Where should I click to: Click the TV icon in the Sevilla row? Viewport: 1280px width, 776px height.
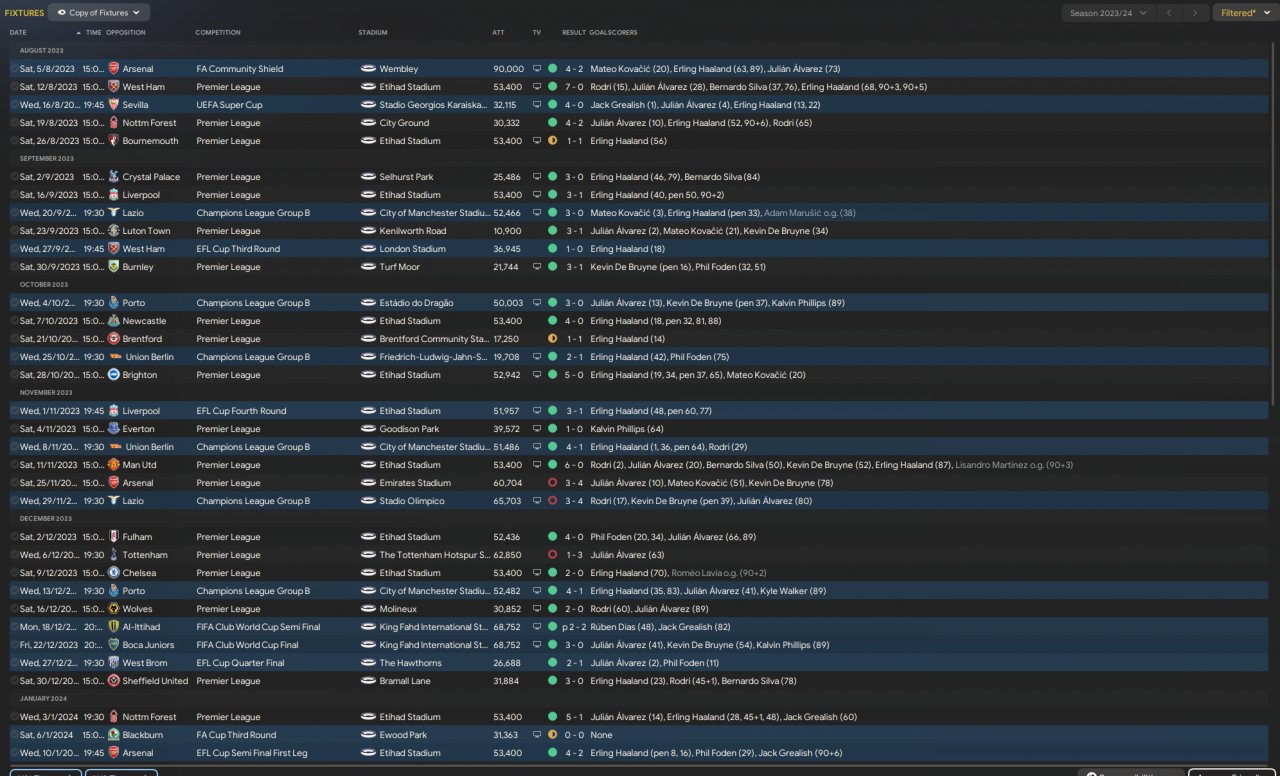[537, 105]
